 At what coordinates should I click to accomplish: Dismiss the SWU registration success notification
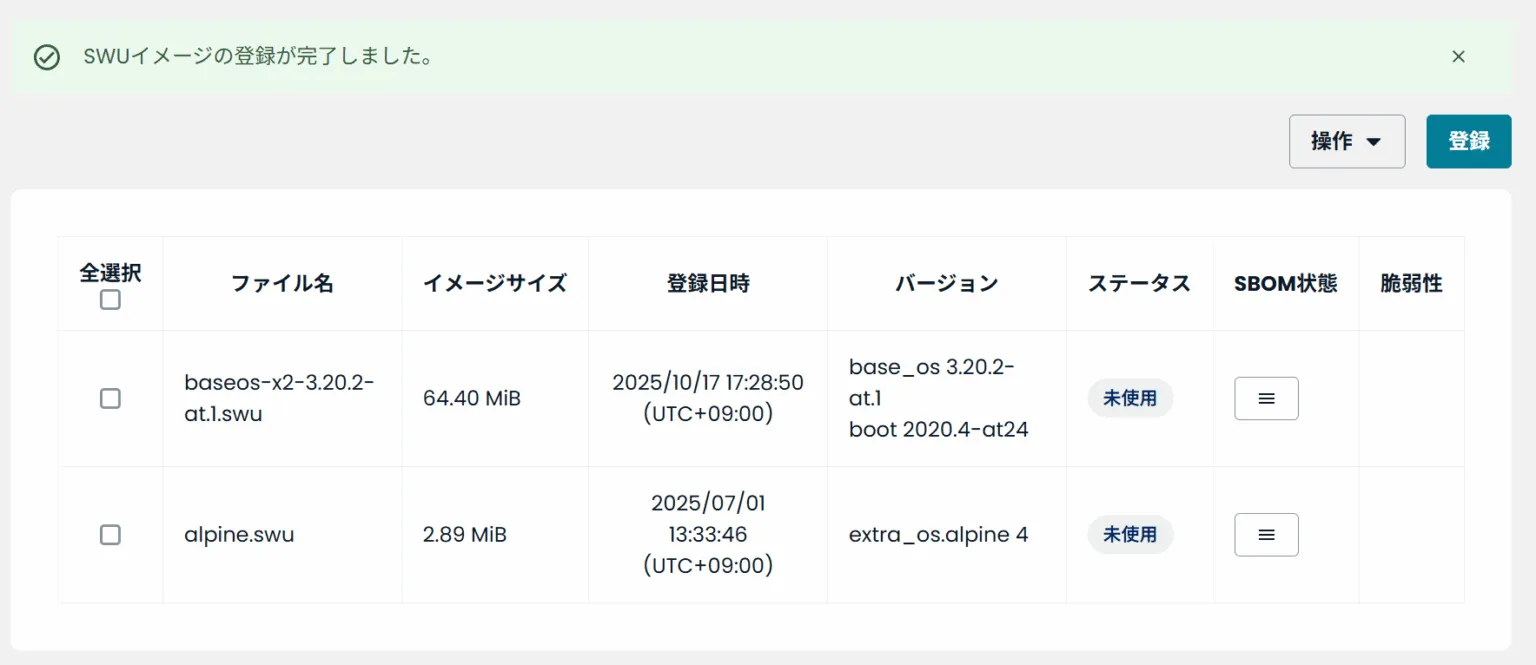point(1458,57)
